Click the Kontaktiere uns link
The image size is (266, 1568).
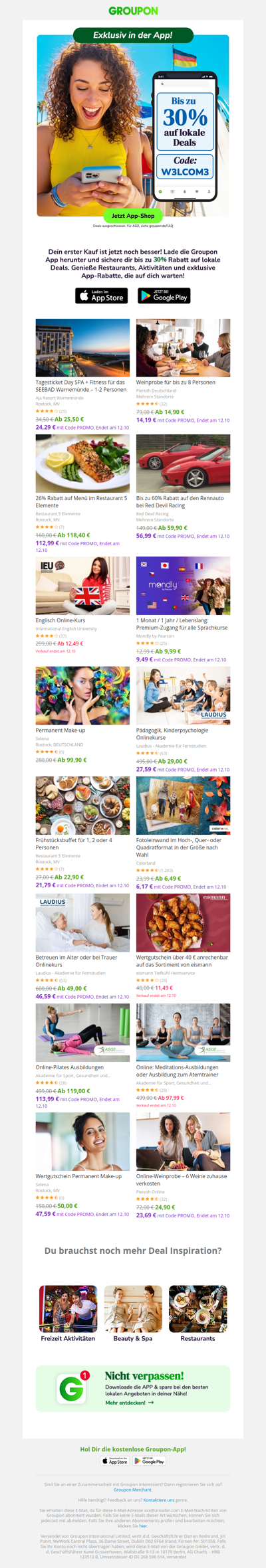click(159, 1500)
